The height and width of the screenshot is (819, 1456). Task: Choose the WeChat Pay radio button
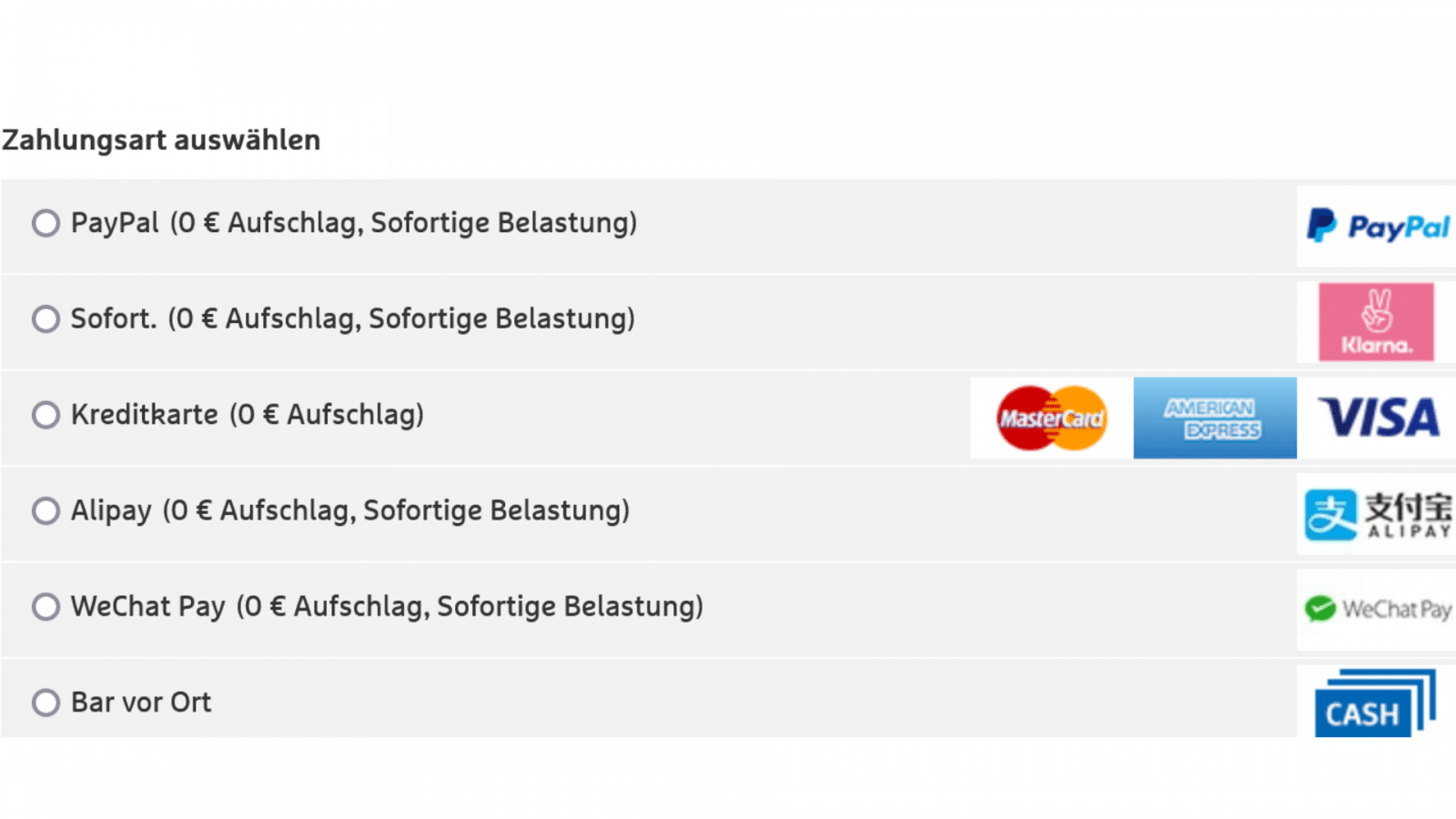tap(45, 607)
